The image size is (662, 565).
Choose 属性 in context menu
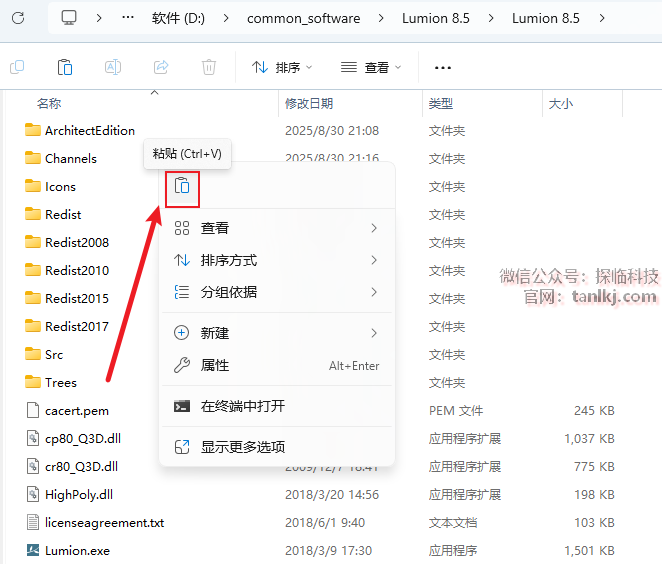277,365
